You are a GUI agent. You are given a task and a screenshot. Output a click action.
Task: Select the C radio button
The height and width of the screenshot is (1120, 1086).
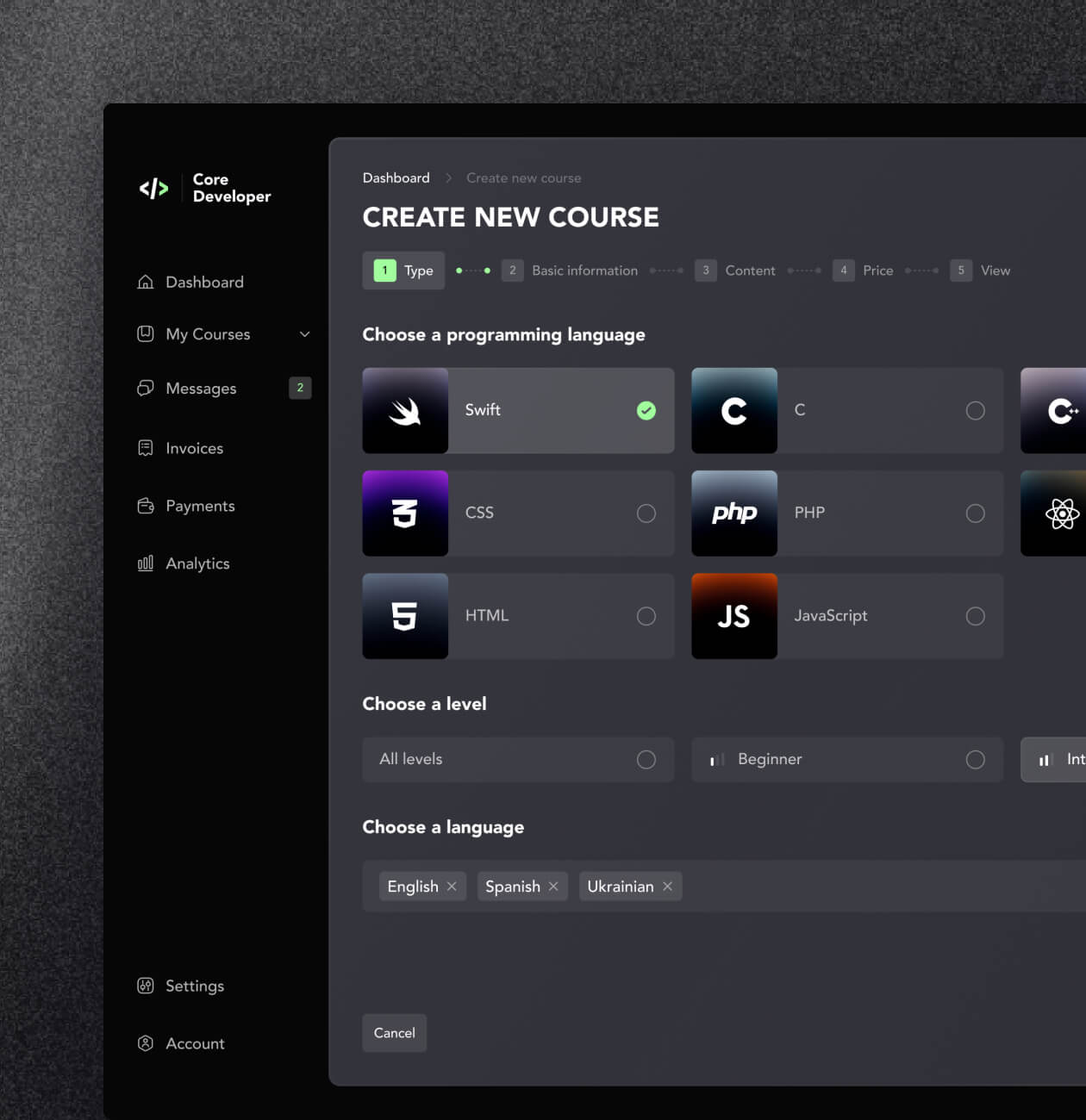point(975,411)
